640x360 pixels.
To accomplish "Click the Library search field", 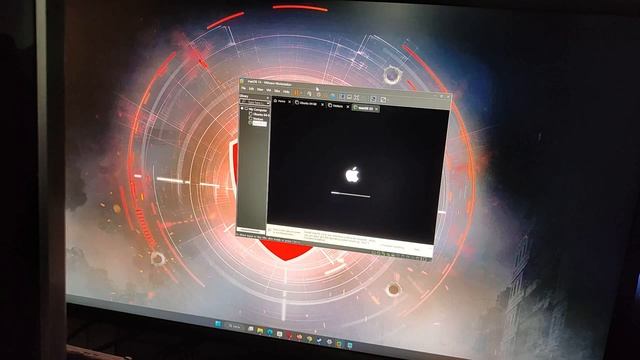I will point(253,103).
